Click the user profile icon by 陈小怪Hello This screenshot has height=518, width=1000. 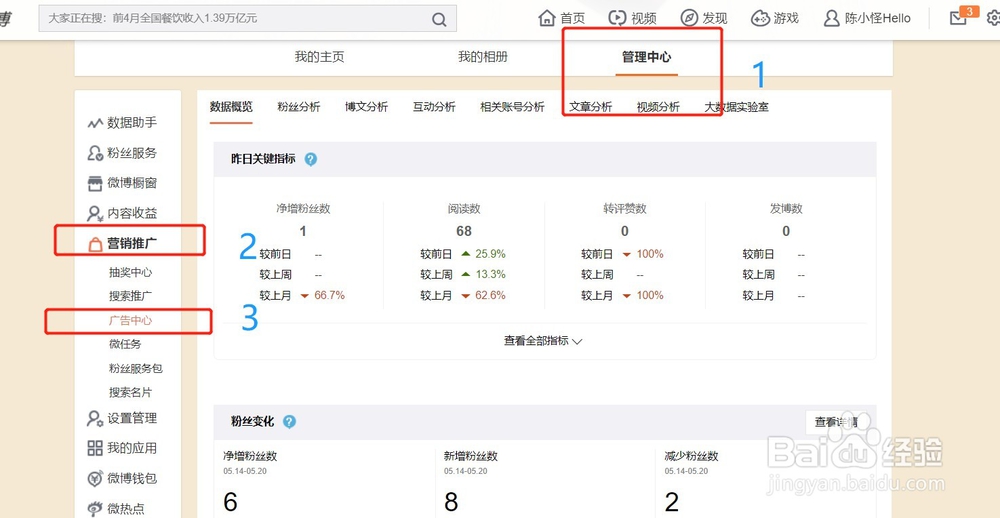831,18
